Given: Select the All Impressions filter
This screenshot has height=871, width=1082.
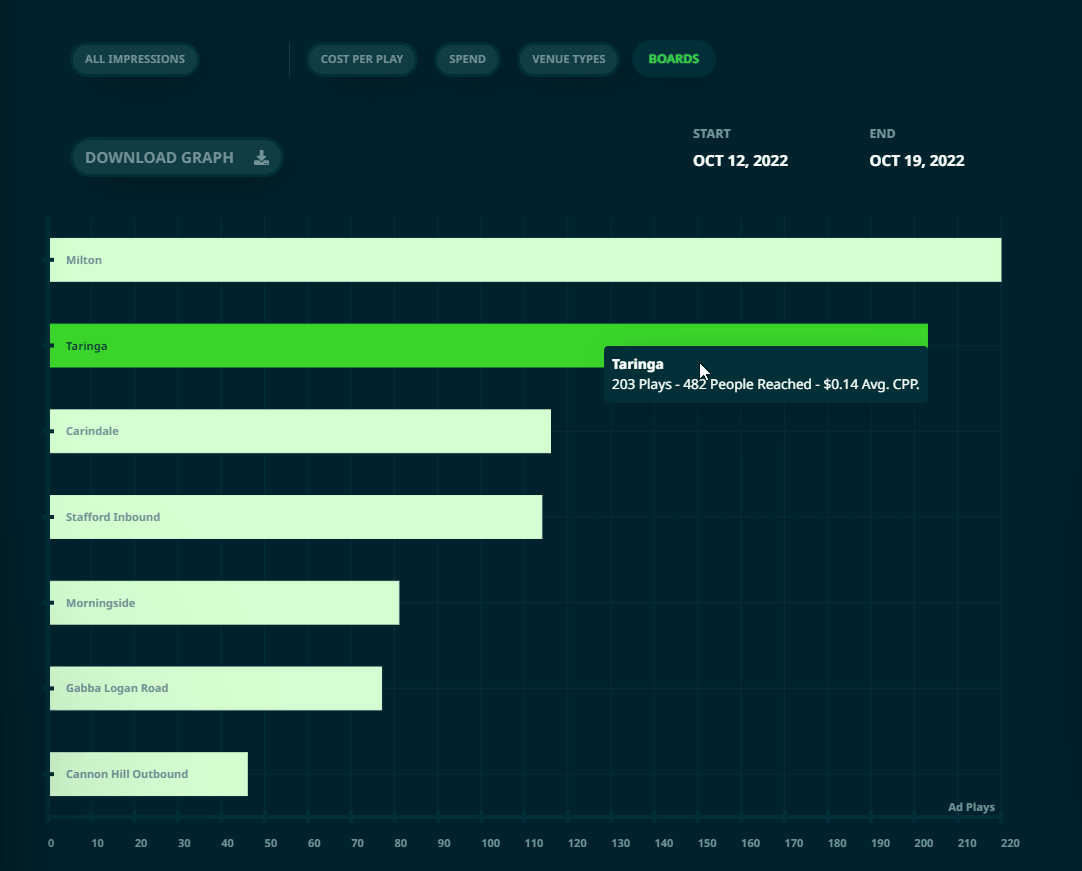Looking at the screenshot, I should pos(135,59).
